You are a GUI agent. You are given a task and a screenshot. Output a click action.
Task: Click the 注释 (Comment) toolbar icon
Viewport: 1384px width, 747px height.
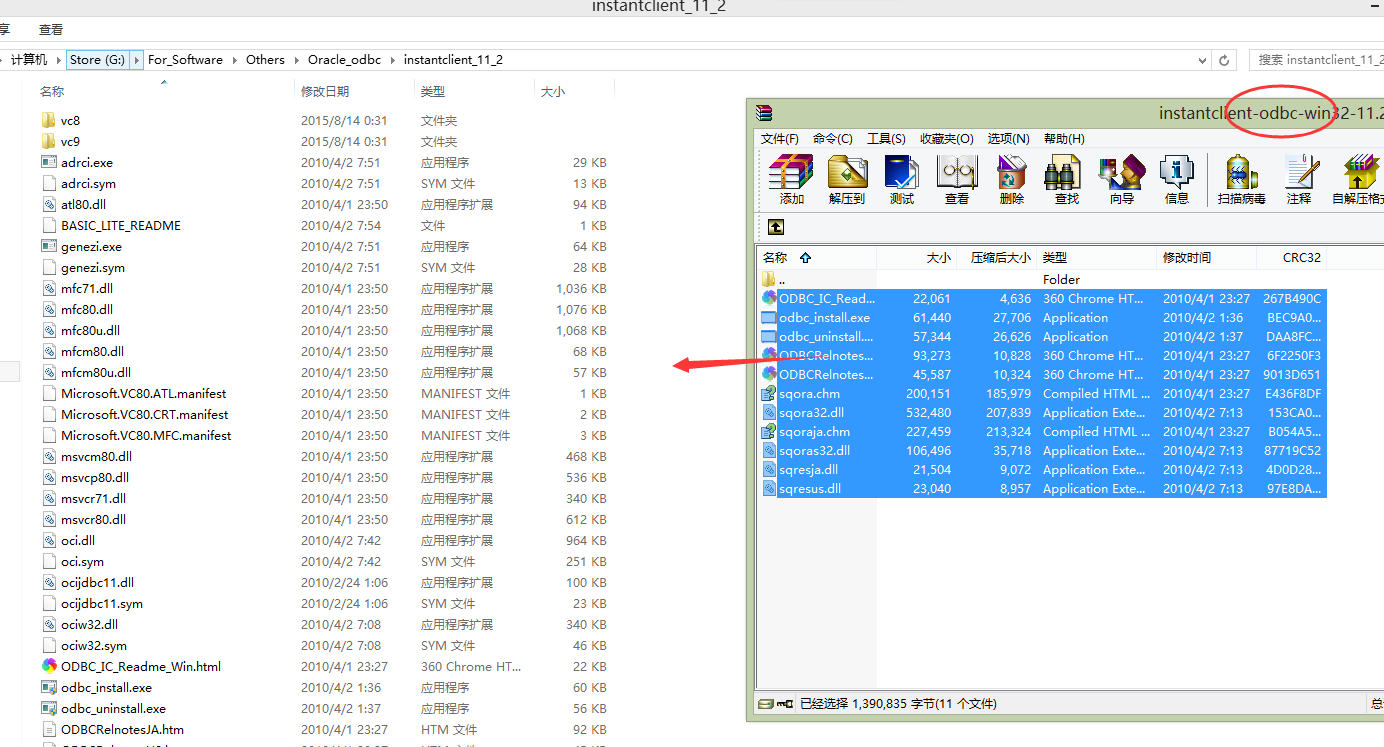pos(1300,172)
